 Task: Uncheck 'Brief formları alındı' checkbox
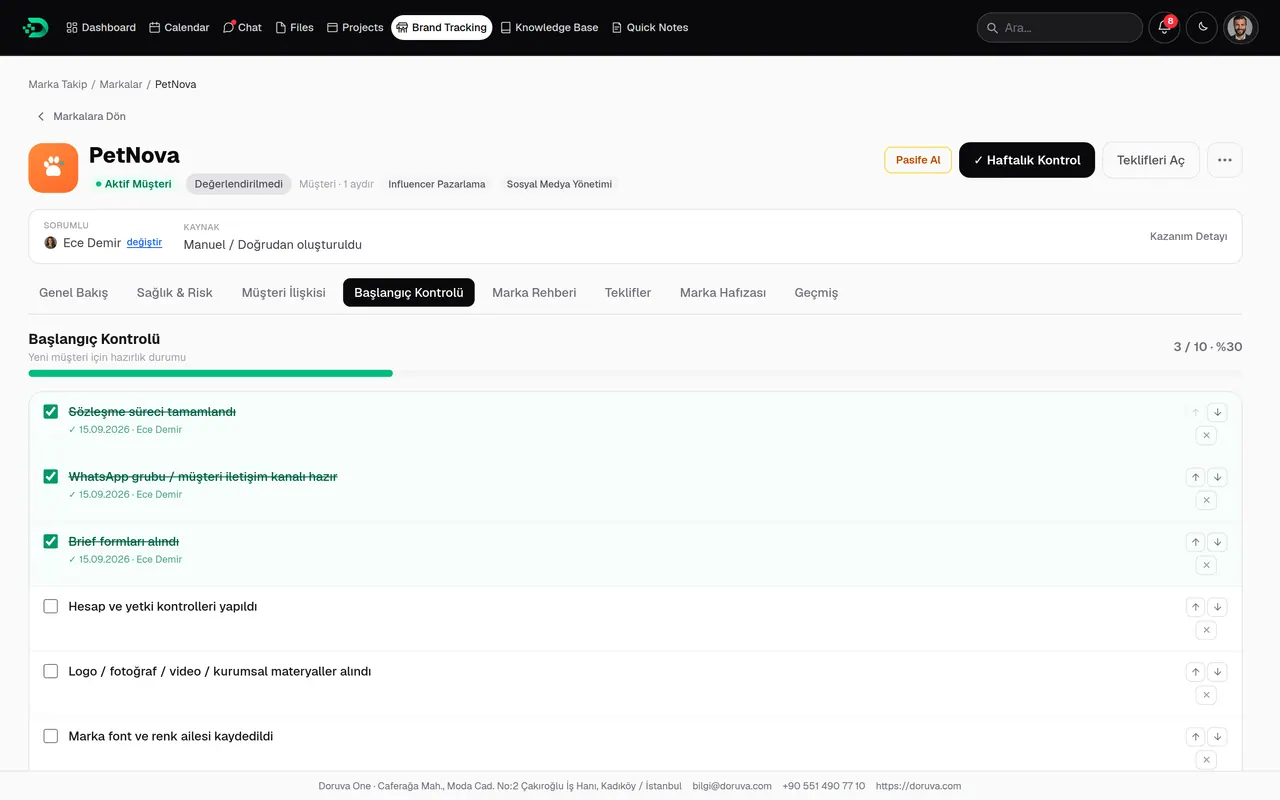click(51, 541)
